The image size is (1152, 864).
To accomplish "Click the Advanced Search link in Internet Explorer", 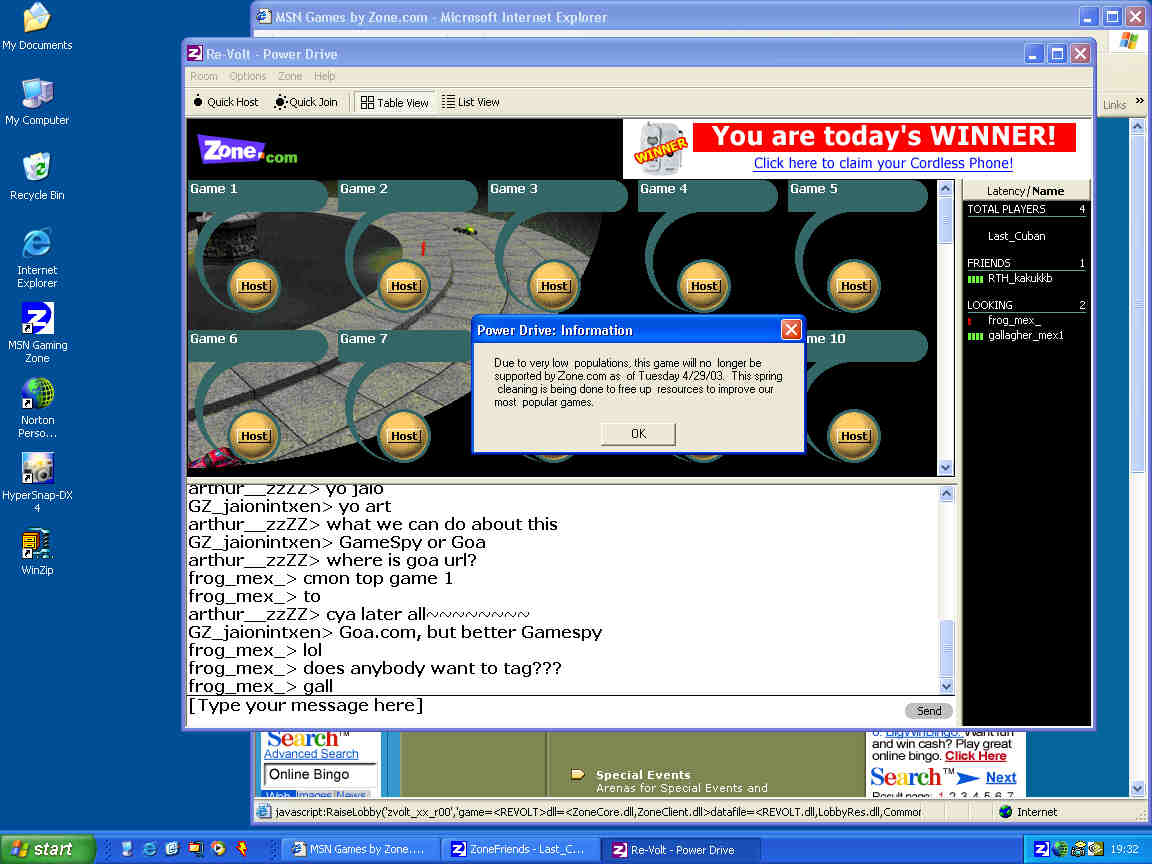I will (311, 755).
